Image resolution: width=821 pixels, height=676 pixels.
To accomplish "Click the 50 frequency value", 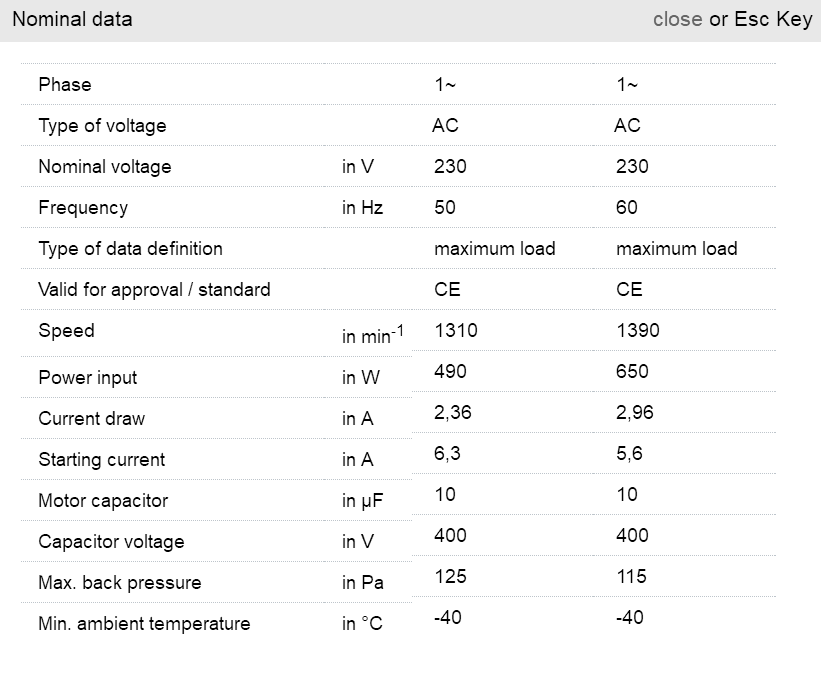I will (445, 208).
